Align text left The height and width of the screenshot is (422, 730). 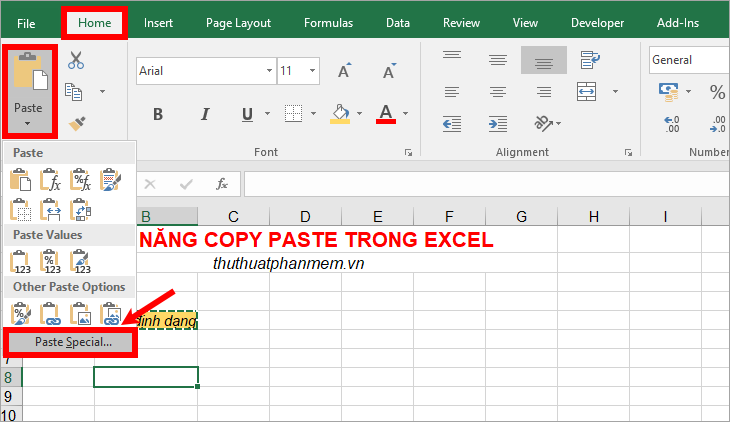pyautogui.click(x=452, y=92)
